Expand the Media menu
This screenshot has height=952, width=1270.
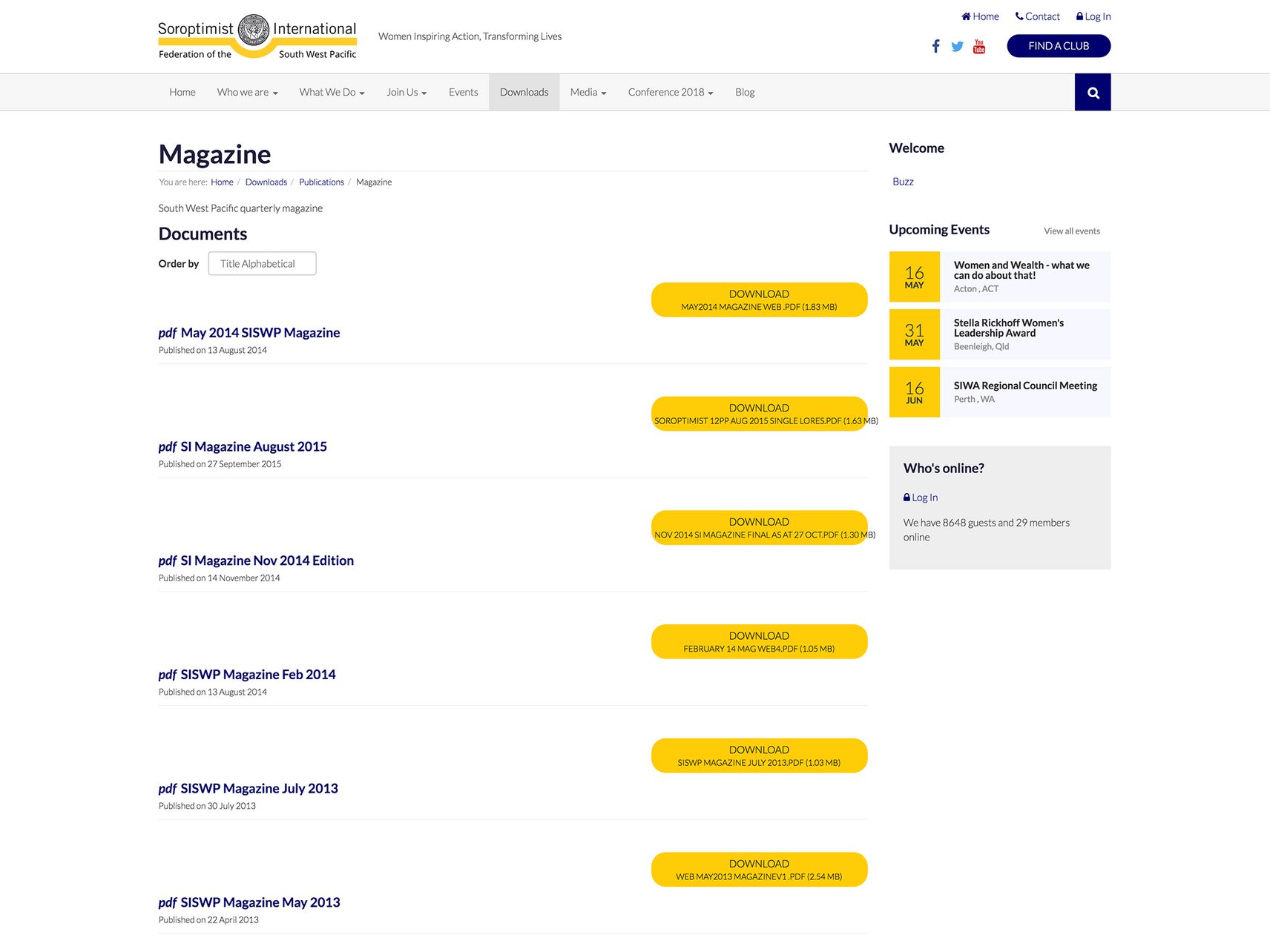pyautogui.click(x=588, y=93)
